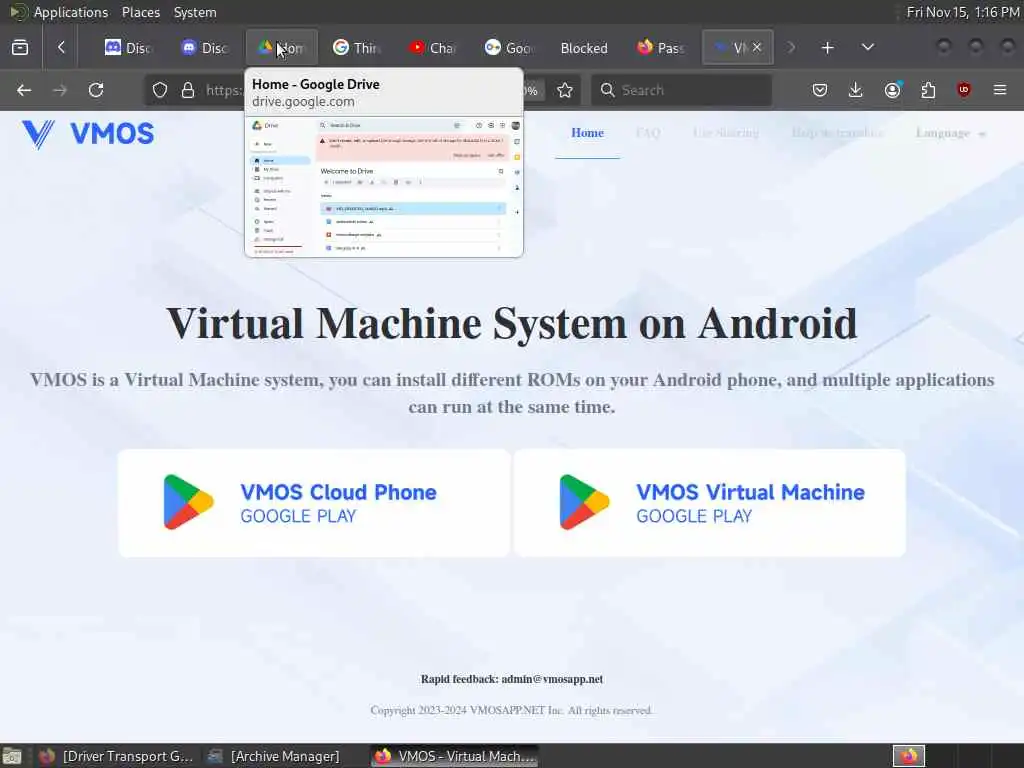The height and width of the screenshot is (768, 1024).
Task: Switch to the Blocked tab
Action: pos(584,48)
